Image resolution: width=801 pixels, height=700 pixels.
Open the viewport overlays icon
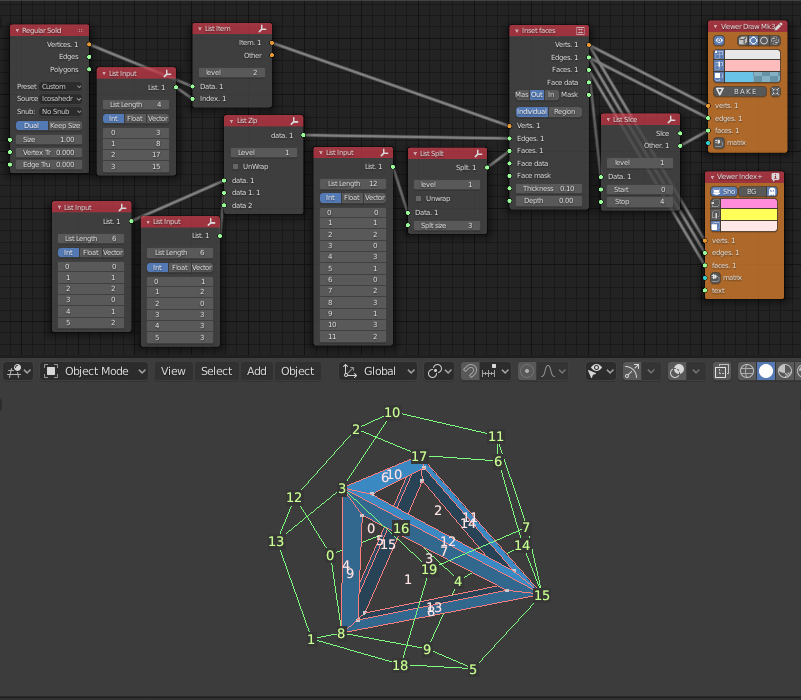tap(677, 371)
